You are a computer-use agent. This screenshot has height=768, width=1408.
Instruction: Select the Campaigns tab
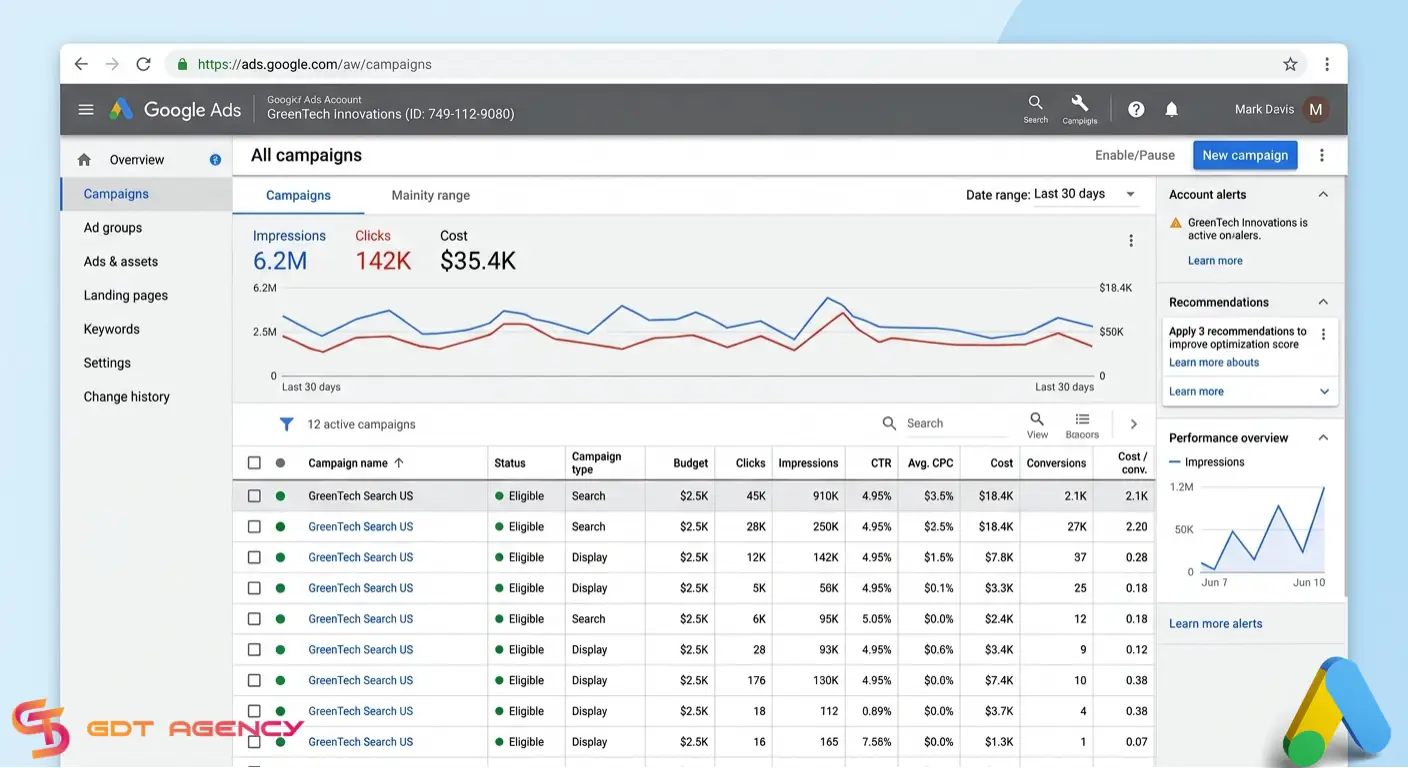pos(298,195)
